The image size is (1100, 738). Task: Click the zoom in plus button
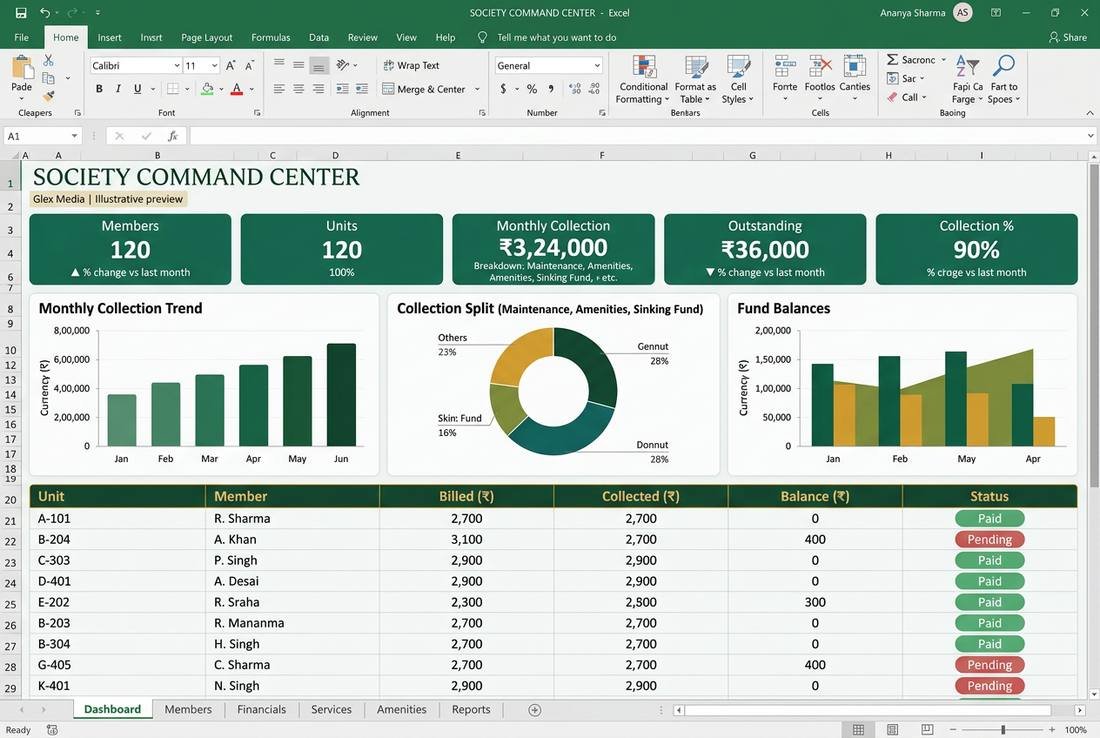click(1052, 730)
